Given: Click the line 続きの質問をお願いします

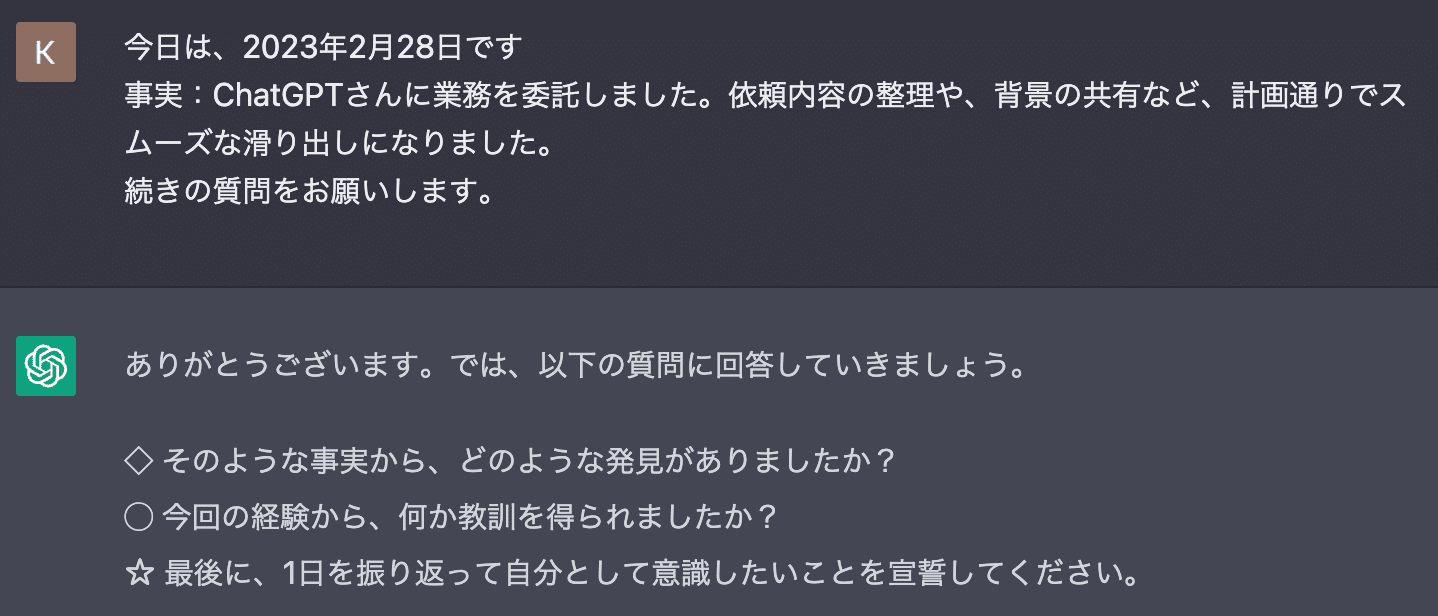Looking at the screenshot, I should 310,190.
